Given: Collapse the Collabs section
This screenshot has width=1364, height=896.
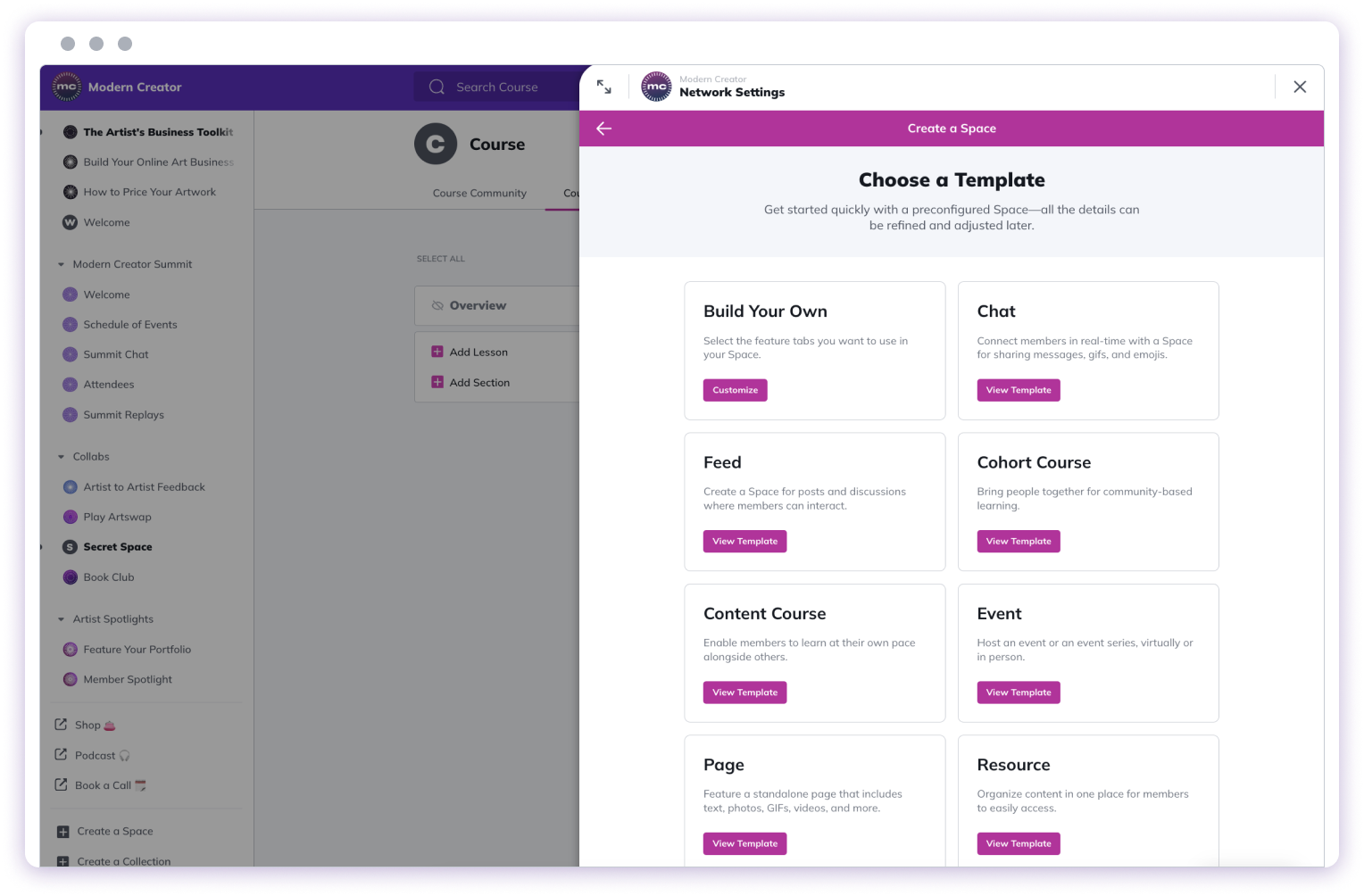Looking at the screenshot, I should pos(62,456).
